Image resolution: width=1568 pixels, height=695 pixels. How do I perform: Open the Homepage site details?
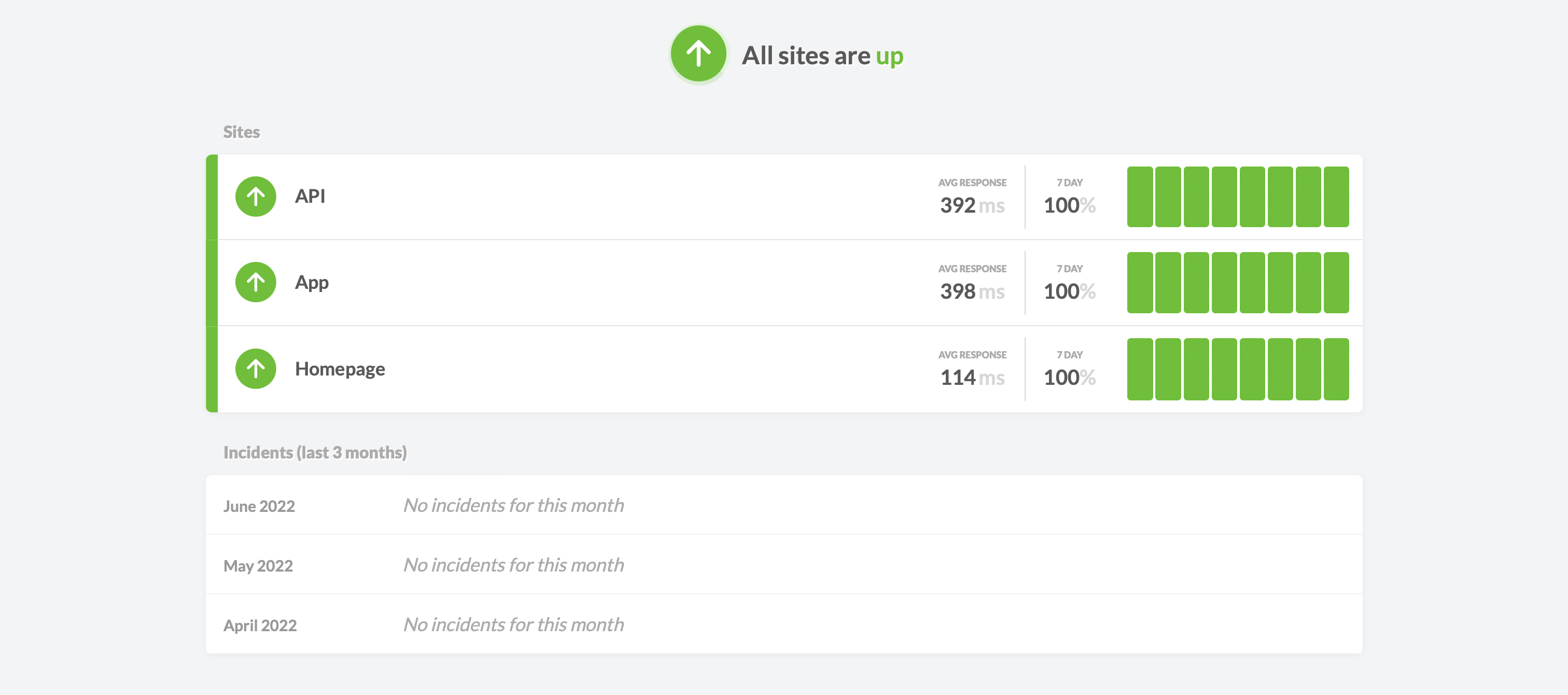(340, 369)
